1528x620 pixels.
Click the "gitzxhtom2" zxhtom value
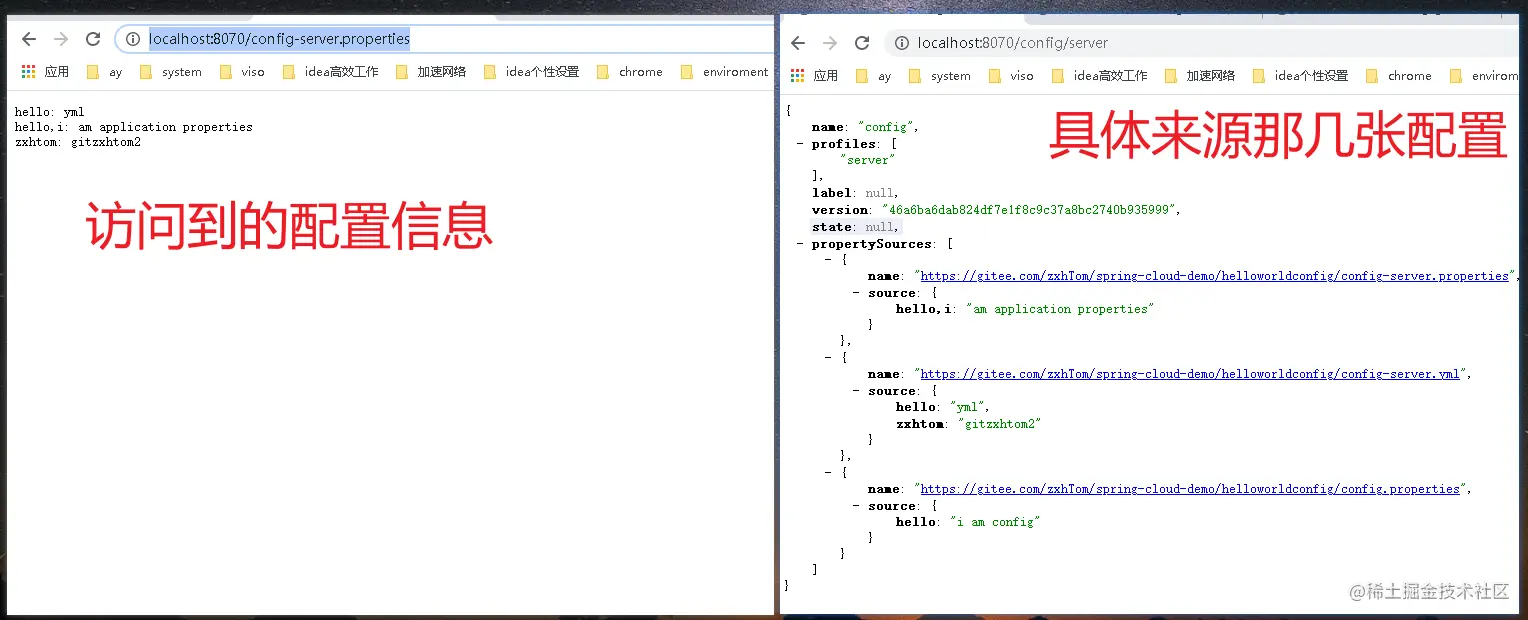999,424
